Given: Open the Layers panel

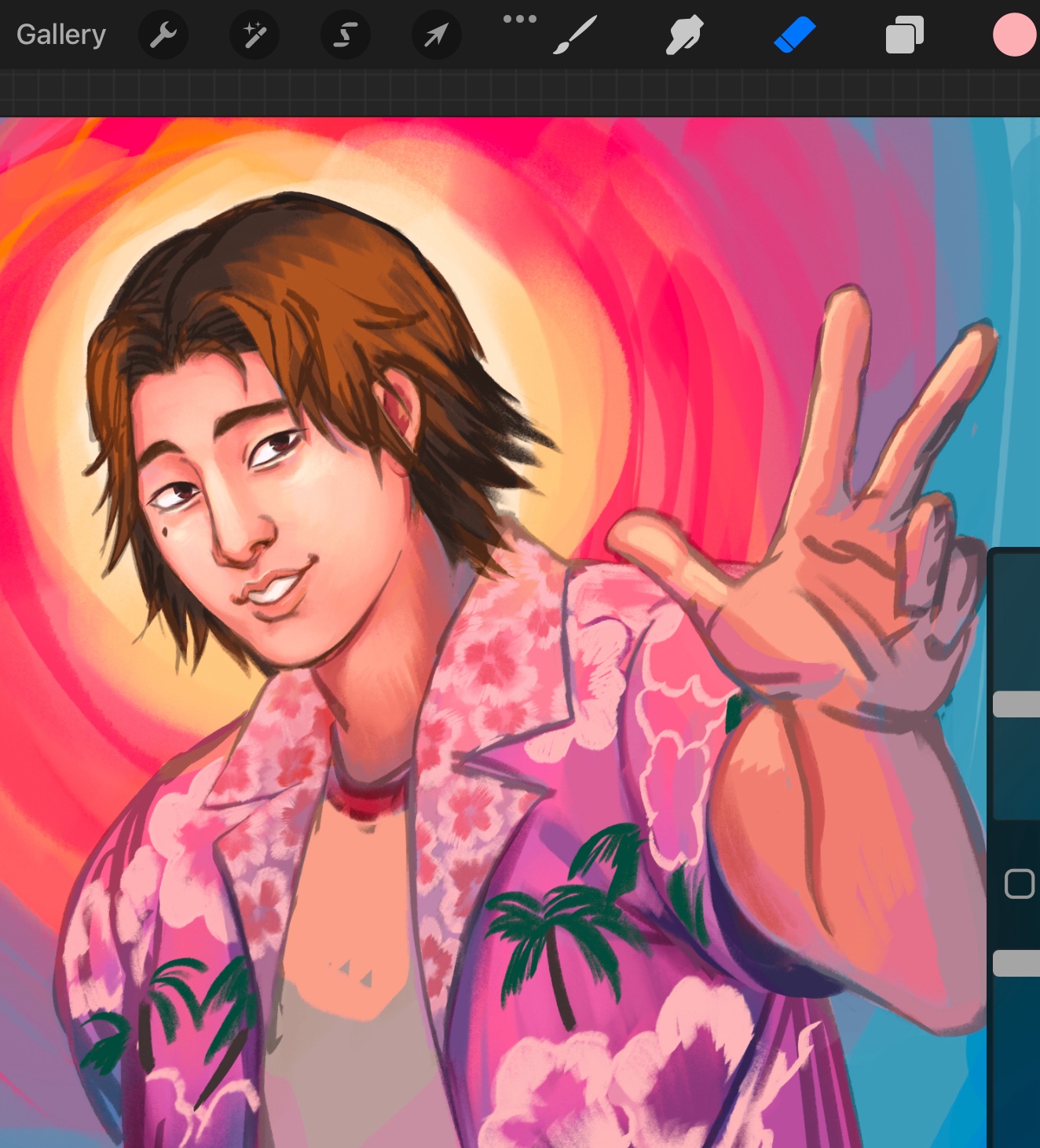Looking at the screenshot, I should click(904, 36).
